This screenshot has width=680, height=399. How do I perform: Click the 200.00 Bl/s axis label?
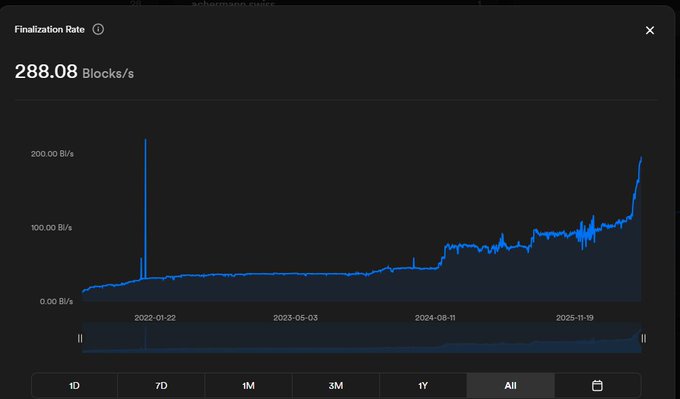(x=52, y=154)
